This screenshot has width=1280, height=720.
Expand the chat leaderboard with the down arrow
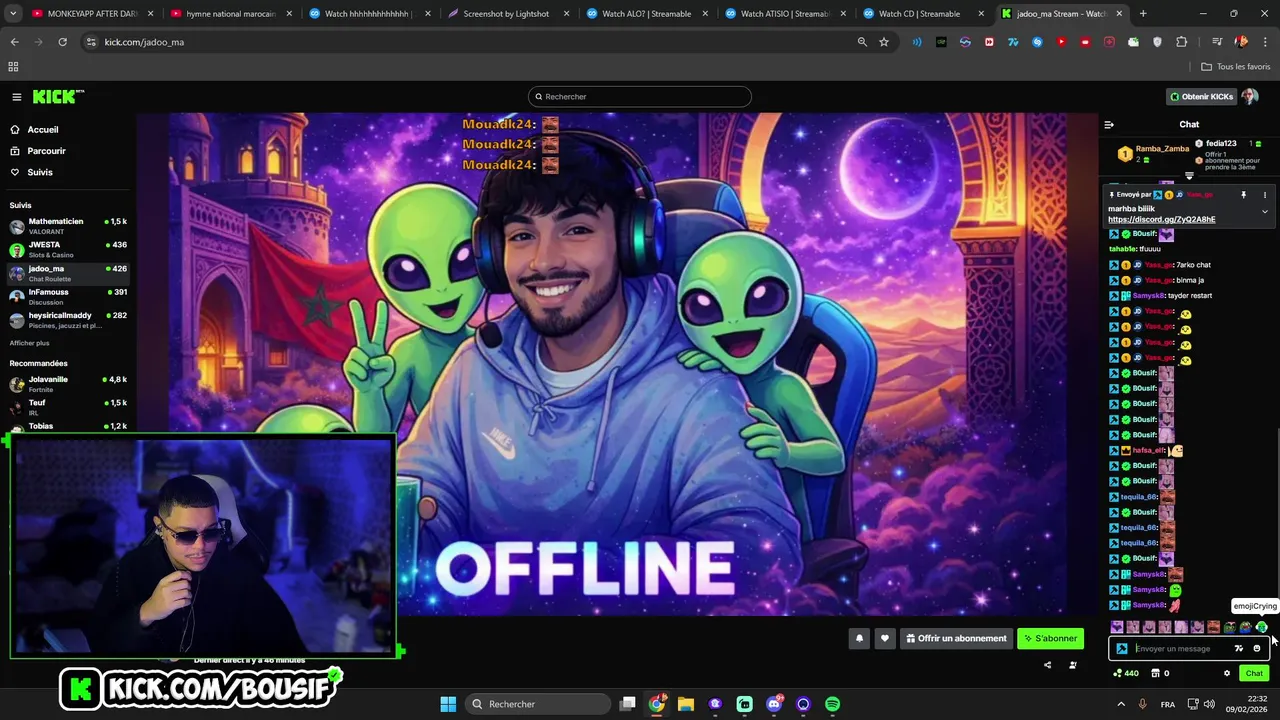[1189, 176]
